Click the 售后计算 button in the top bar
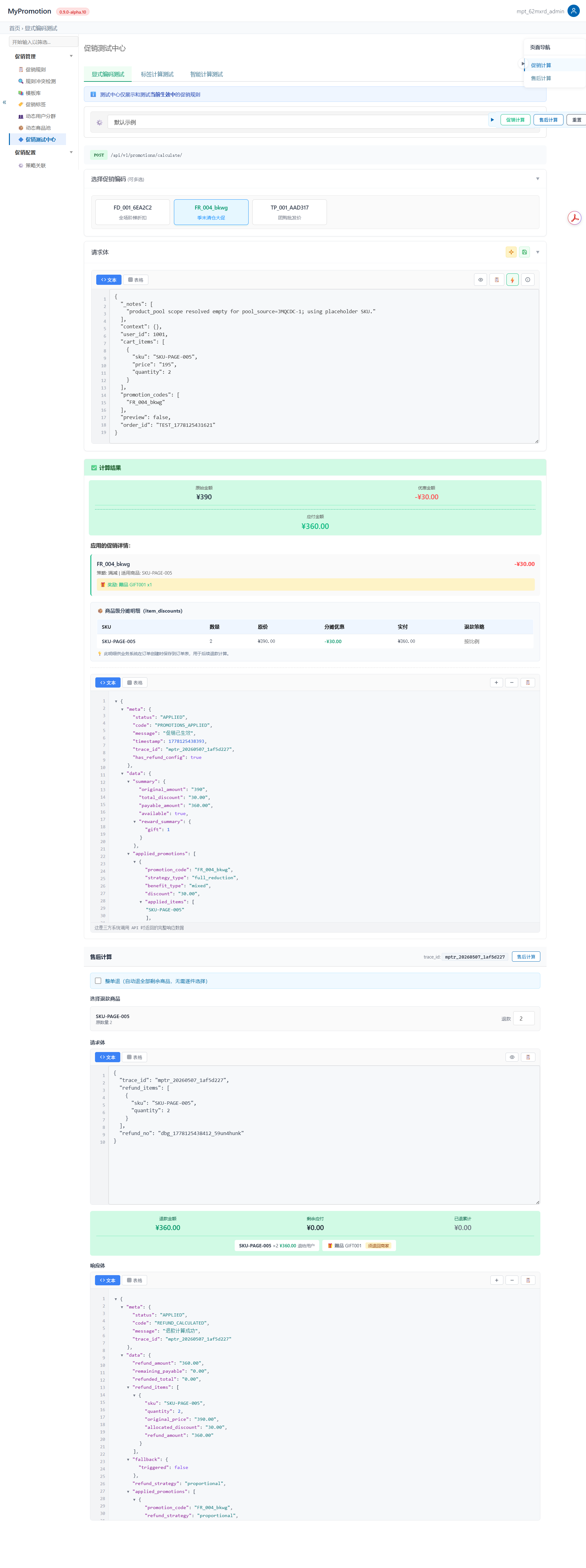Image resolution: width=586 pixels, height=1568 pixels. tap(548, 120)
